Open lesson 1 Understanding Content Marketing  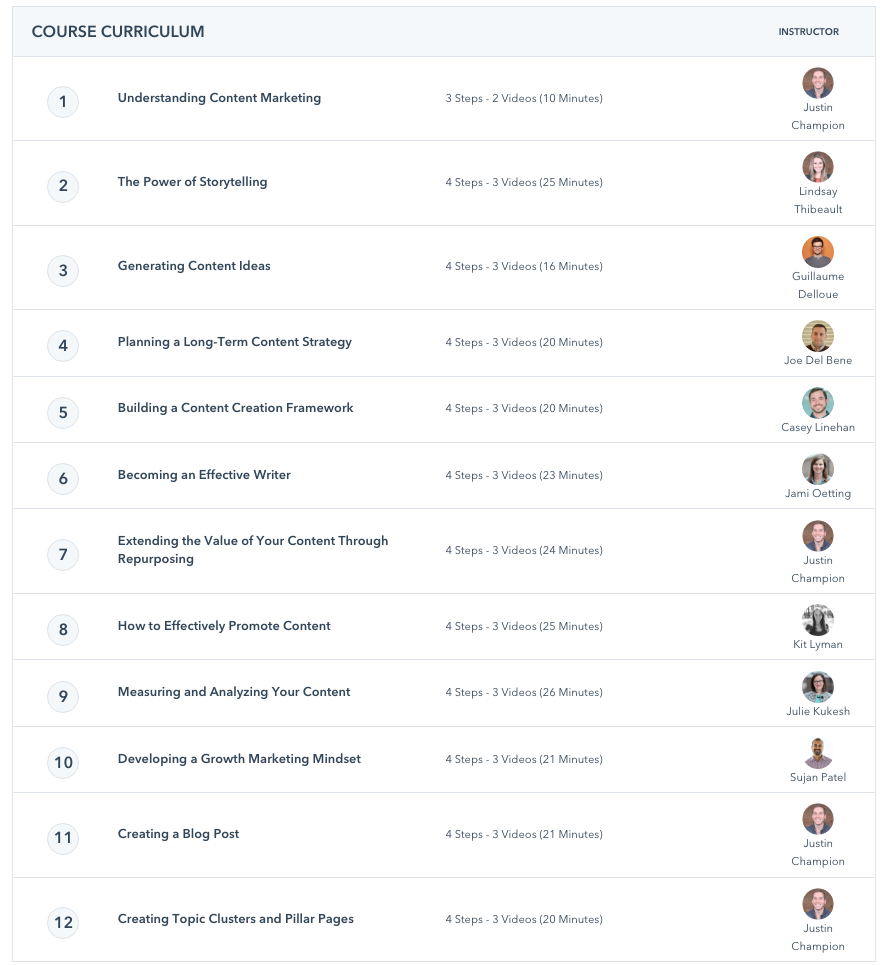(x=219, y=98)
